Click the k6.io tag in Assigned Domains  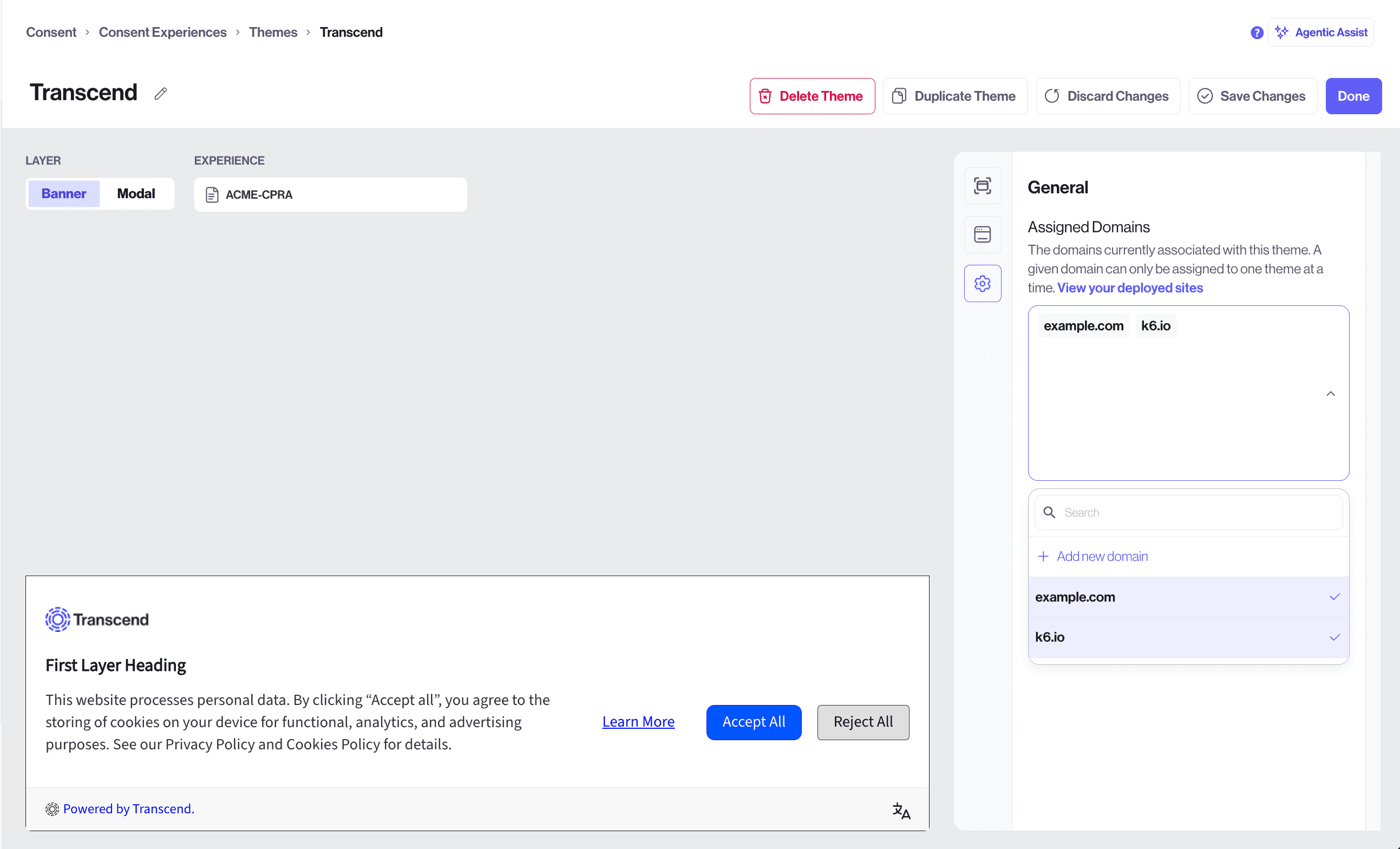(1156, 326)
